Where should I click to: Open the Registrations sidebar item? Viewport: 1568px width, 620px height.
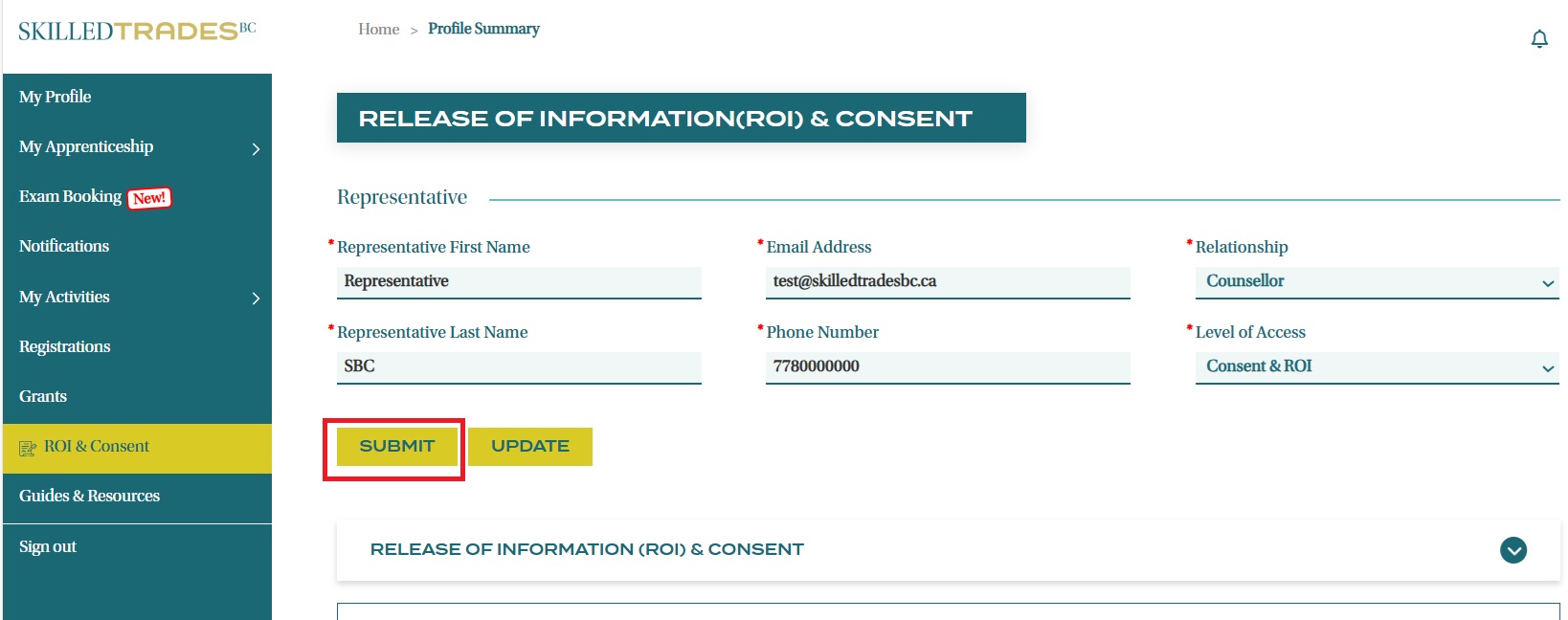point(65,346)
